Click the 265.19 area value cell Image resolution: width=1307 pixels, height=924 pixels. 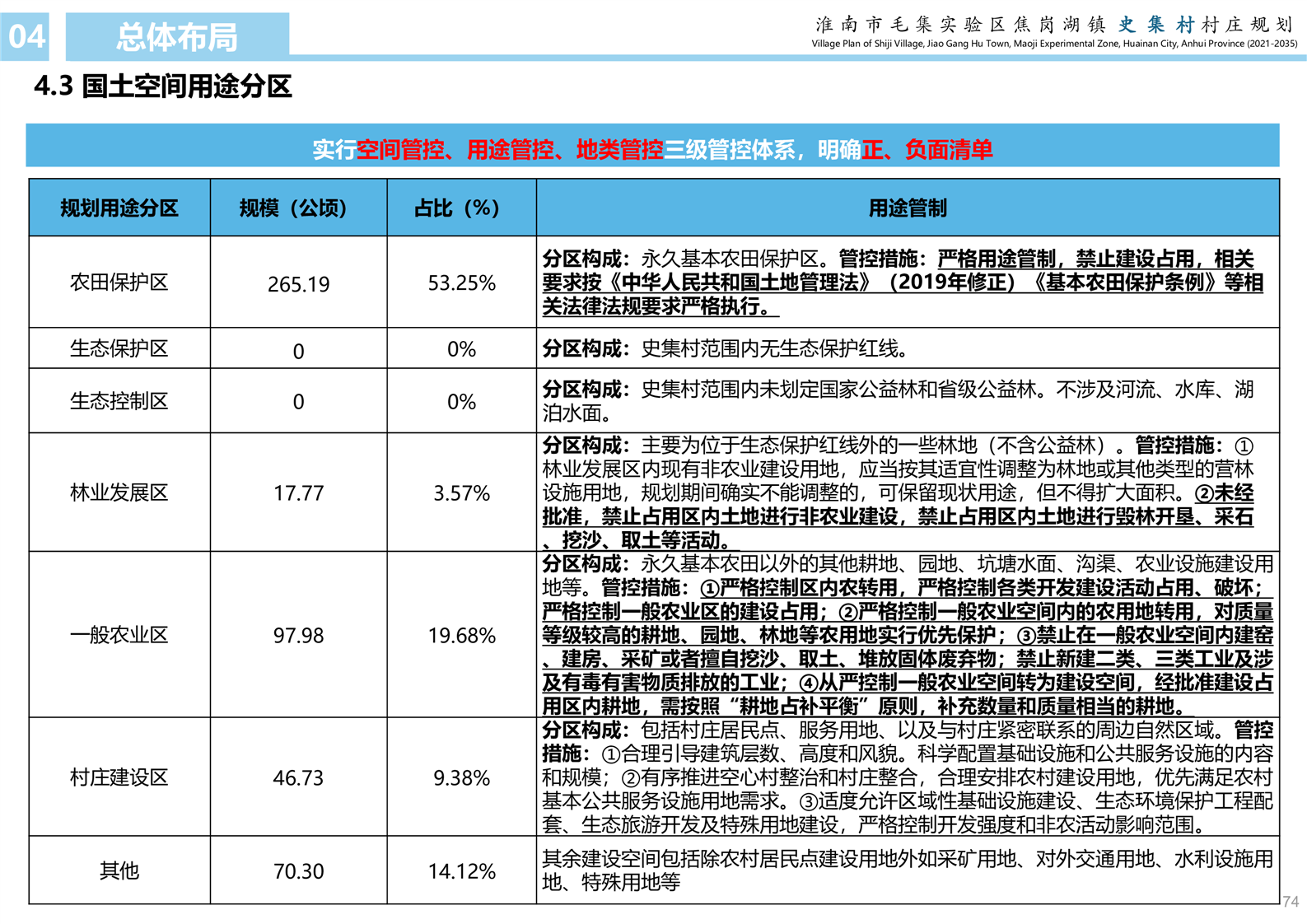pyautogui.click(x=298, y=284)
